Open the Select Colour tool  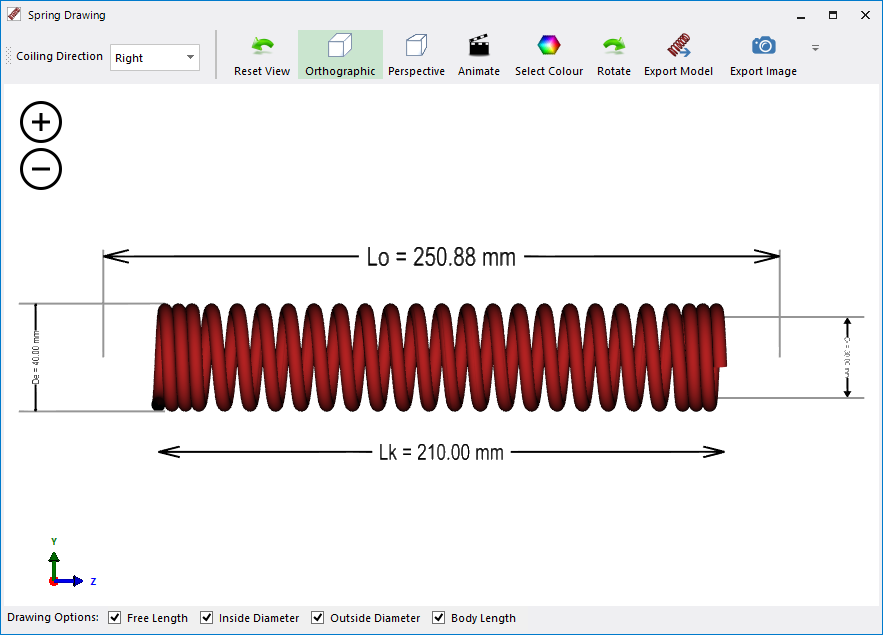(x=548, y=54)
